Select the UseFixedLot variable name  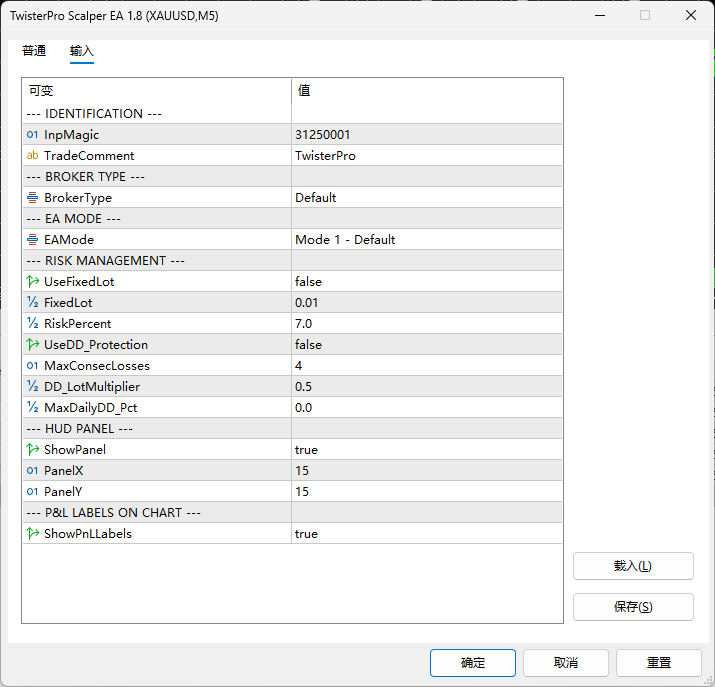79,281
